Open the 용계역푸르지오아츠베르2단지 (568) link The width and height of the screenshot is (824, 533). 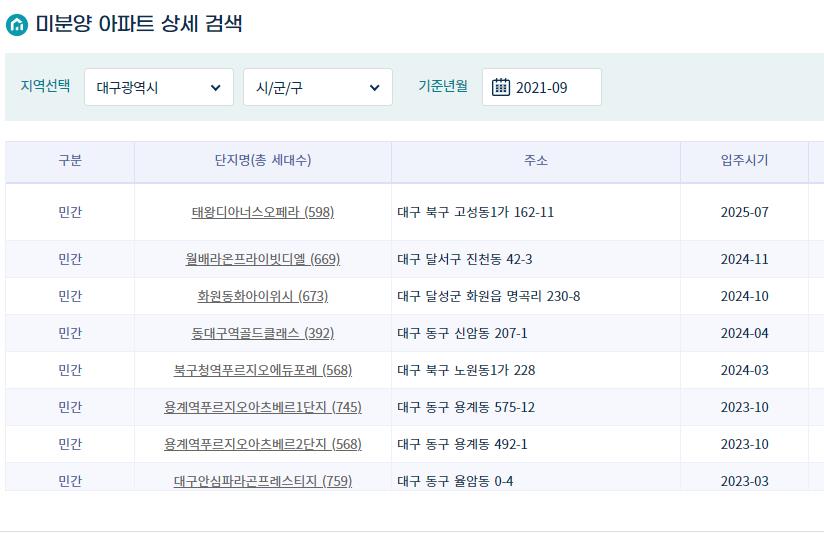point(263,444)
